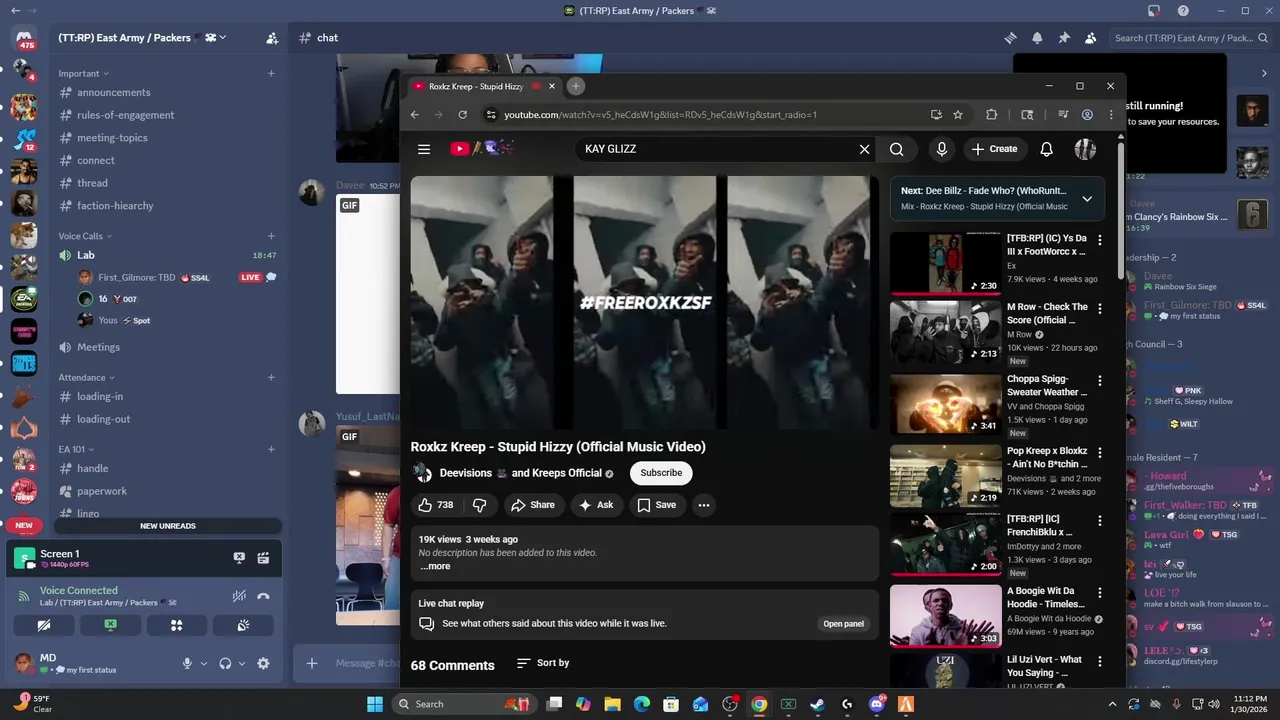Open the Chrome three-dot menu

click(x=1111, y=115)
